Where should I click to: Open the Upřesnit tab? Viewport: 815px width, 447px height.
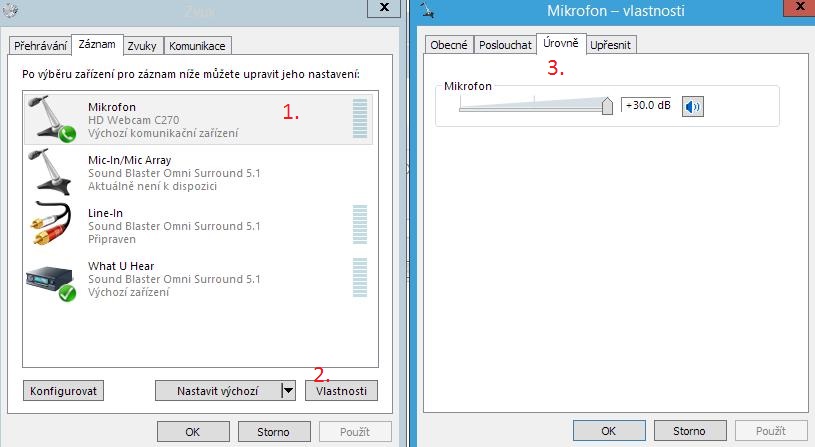tap(610, 45)
